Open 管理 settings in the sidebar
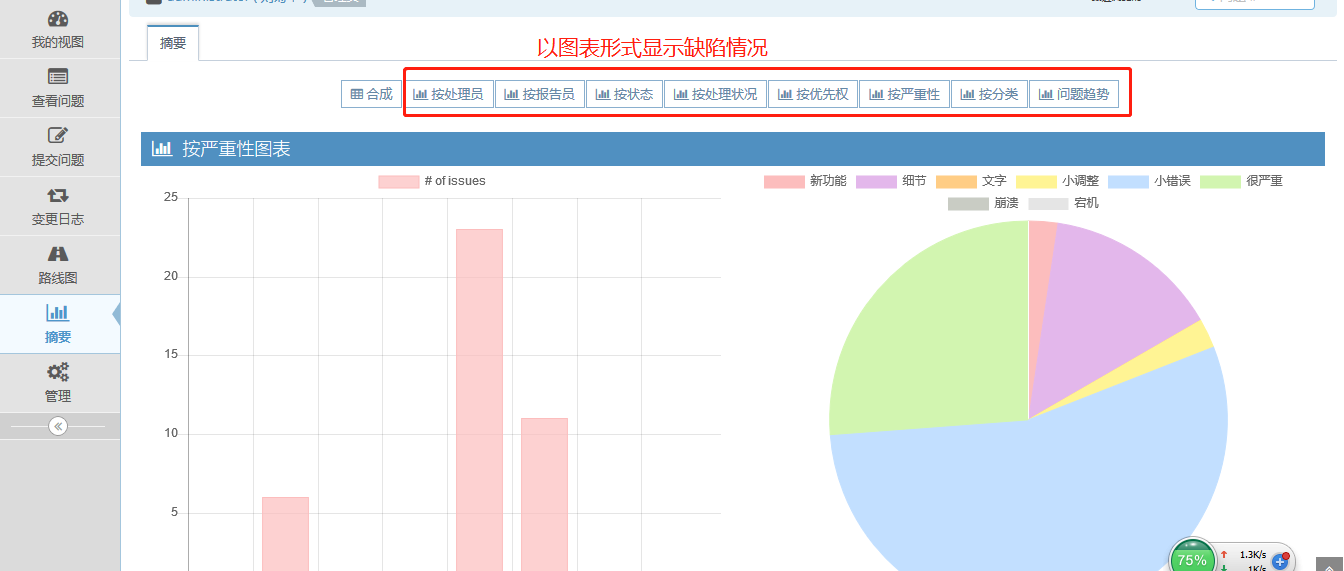 click(x=59, y=383)
